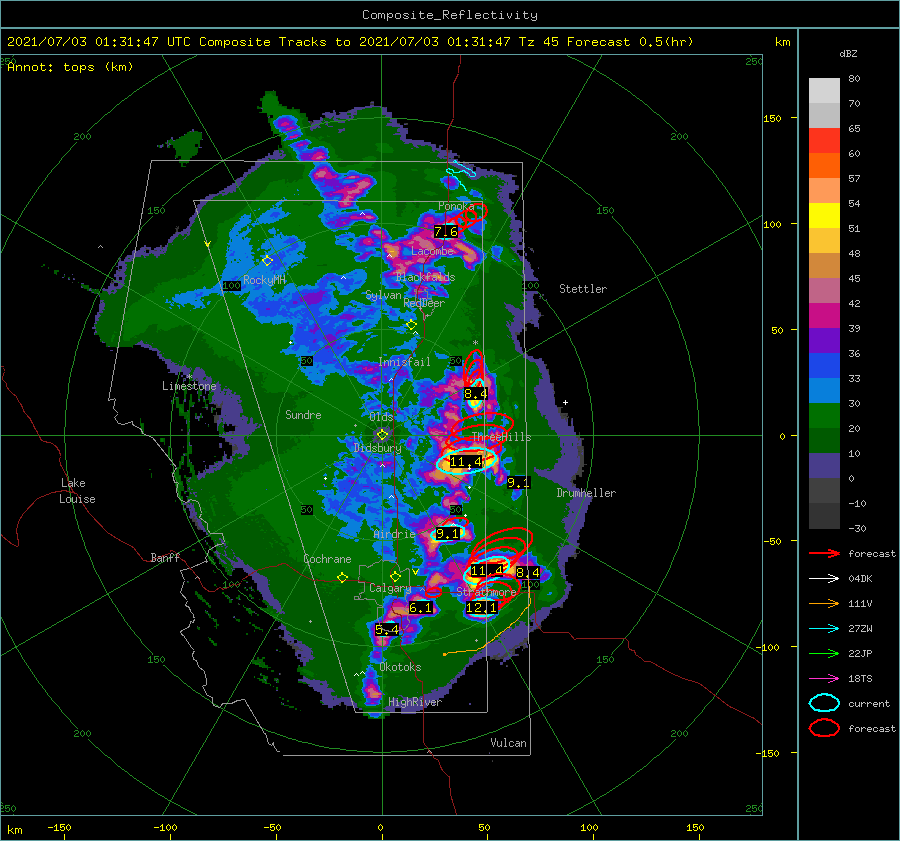The height and width of the screenshot is (841, 900).
Task: Click the yellow diamond marker below RedDeer
Action: coord(412,325)
